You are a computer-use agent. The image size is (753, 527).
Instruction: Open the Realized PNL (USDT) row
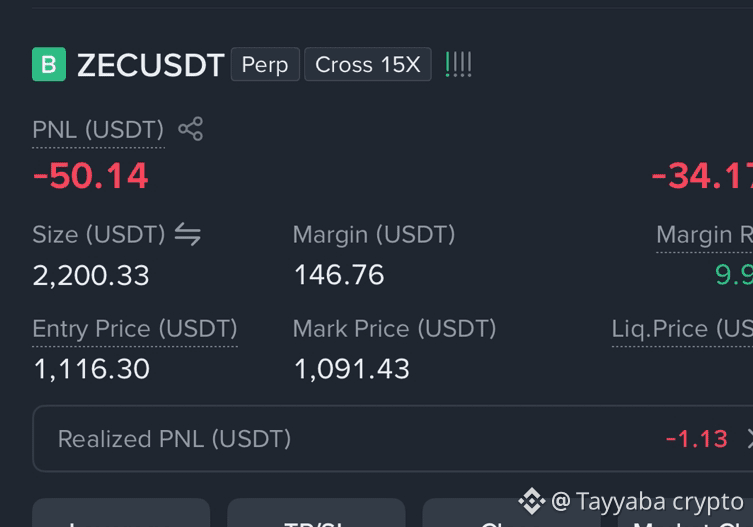click(392, 439)
